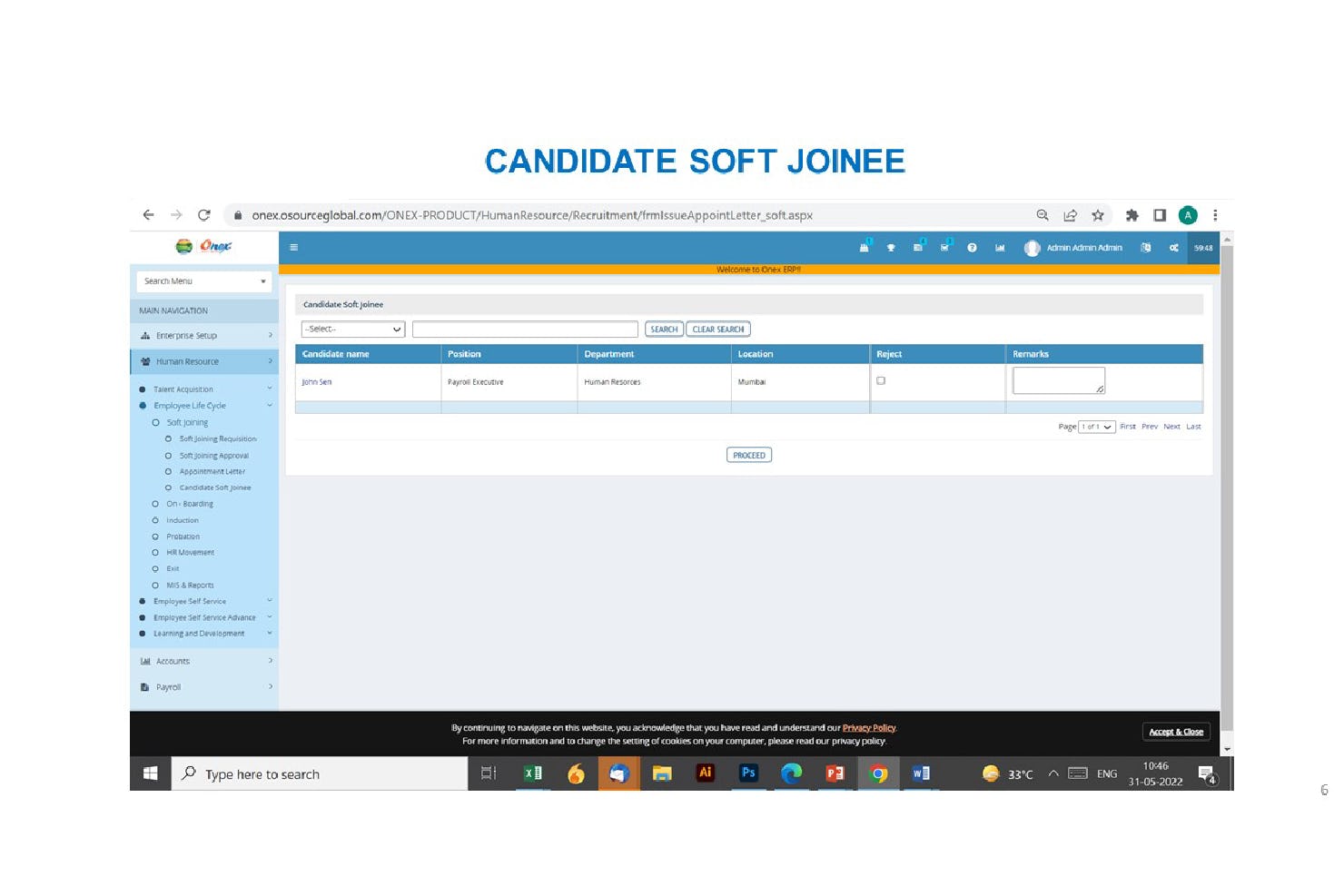Open the analytics chart icon in header
This screenshot has height=896, width=1344.
coord(1000,247)
